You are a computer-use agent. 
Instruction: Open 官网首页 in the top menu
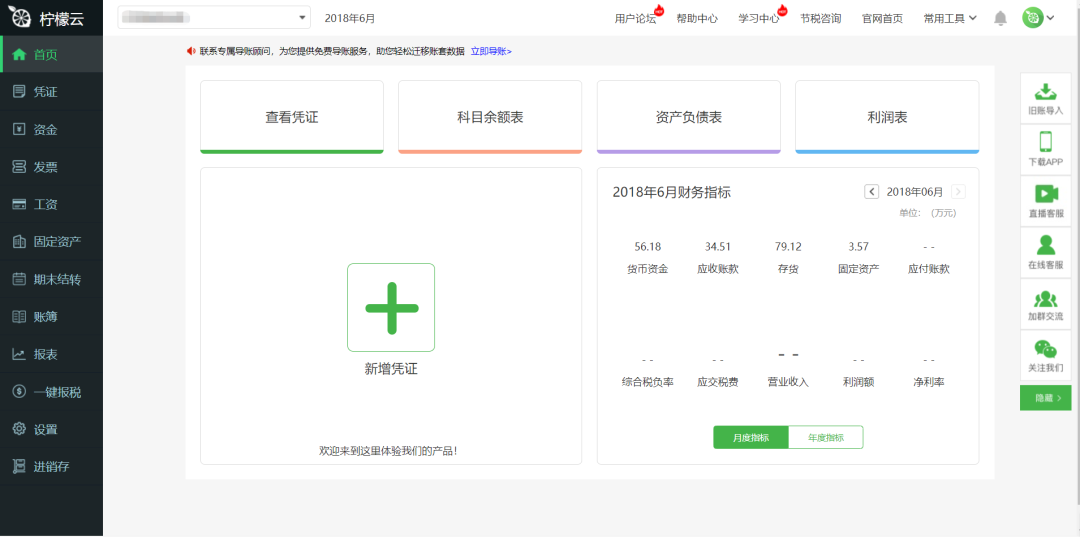pos(882,19)
